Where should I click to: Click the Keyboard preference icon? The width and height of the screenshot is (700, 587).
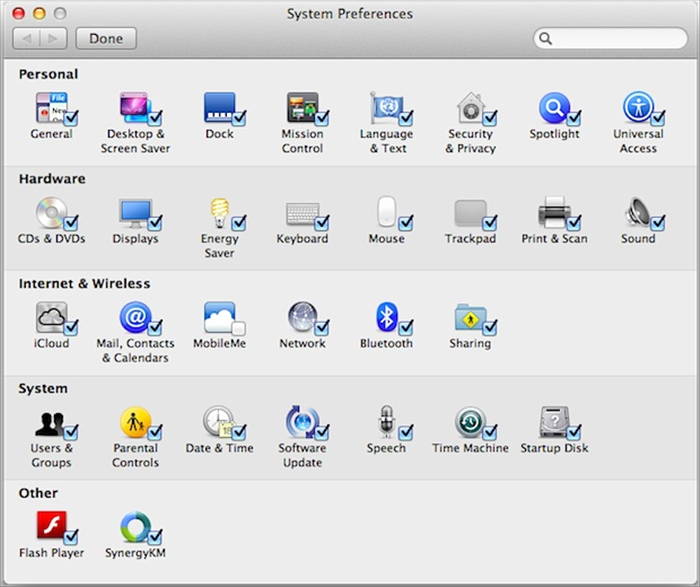tap(302, 213)
